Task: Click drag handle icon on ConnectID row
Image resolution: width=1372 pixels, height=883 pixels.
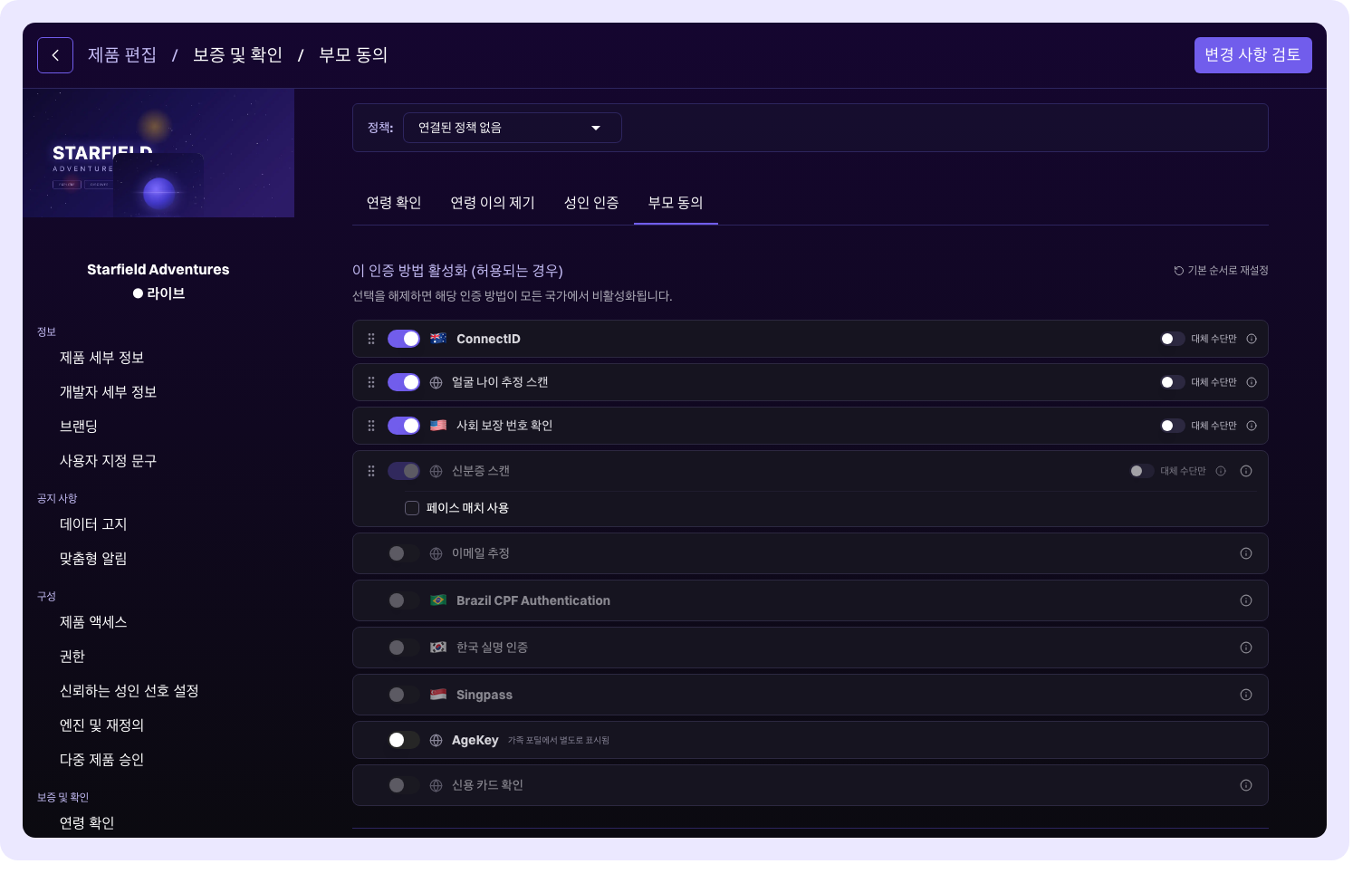Action: coord(371,339)
